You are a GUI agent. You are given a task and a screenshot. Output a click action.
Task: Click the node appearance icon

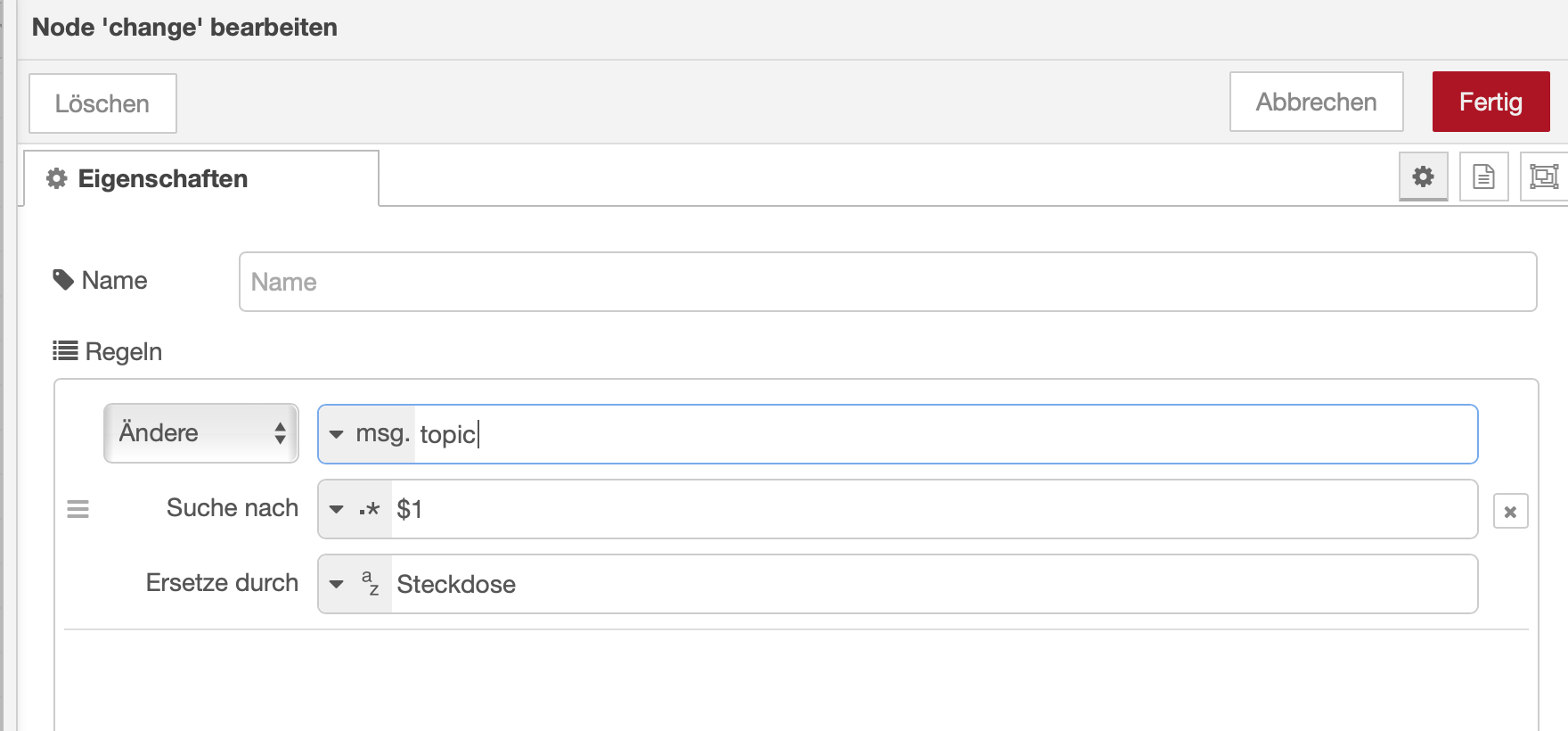(1544, 177)
